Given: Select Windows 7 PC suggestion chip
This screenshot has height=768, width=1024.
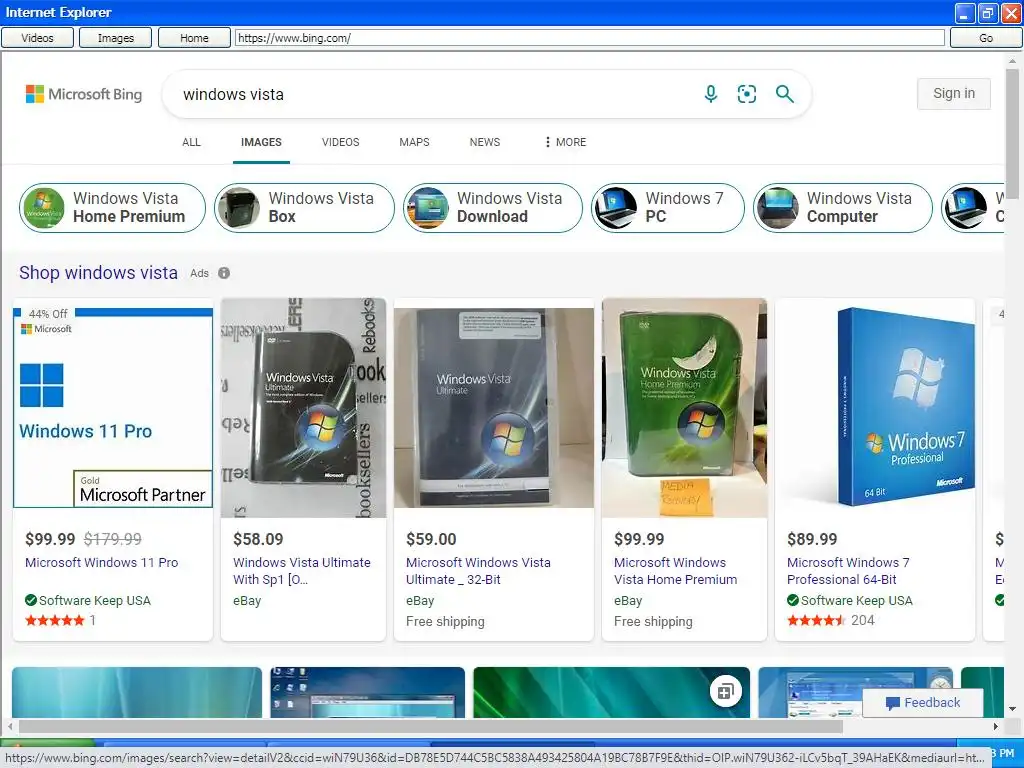Looking at the screenshot, I should point(667,208).
